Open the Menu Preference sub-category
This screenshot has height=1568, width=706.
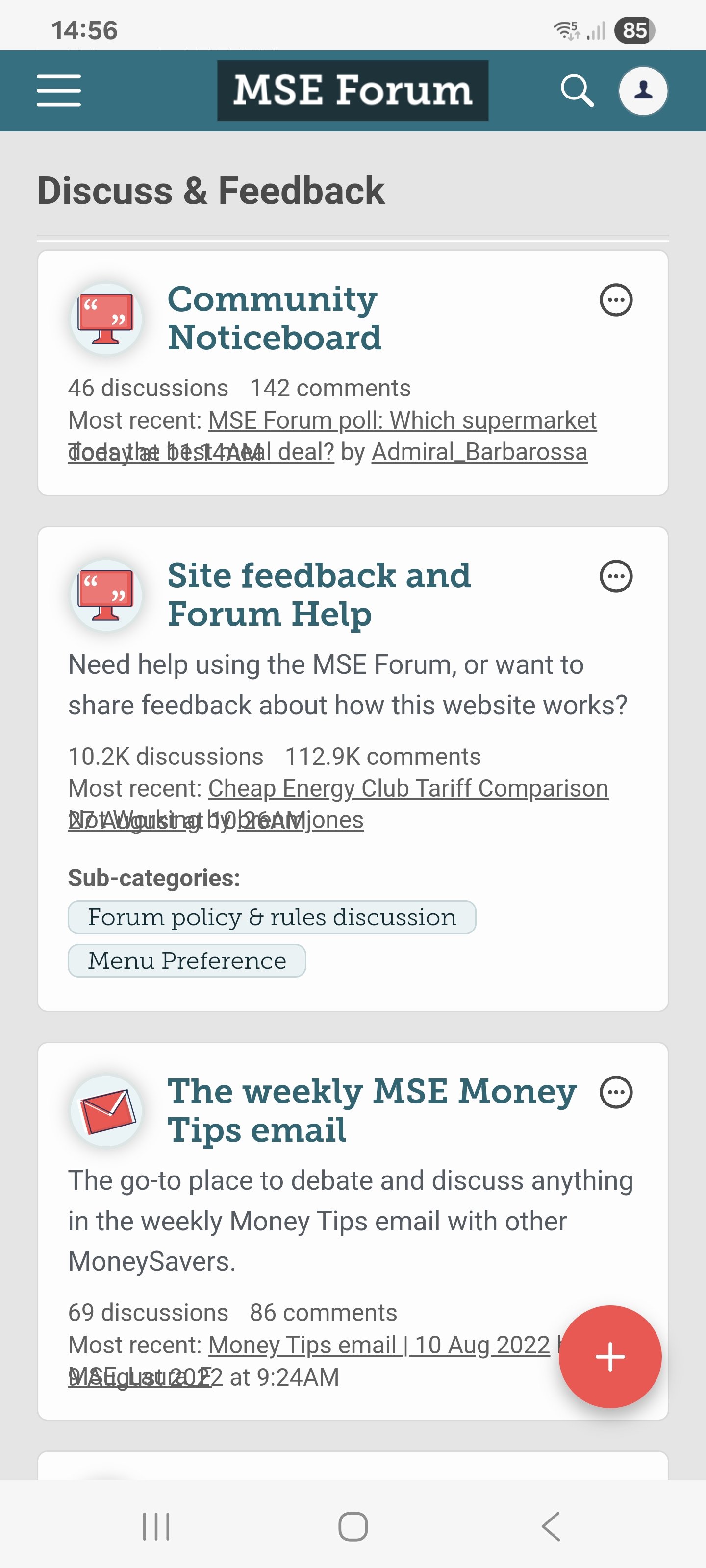click(187, 960)
